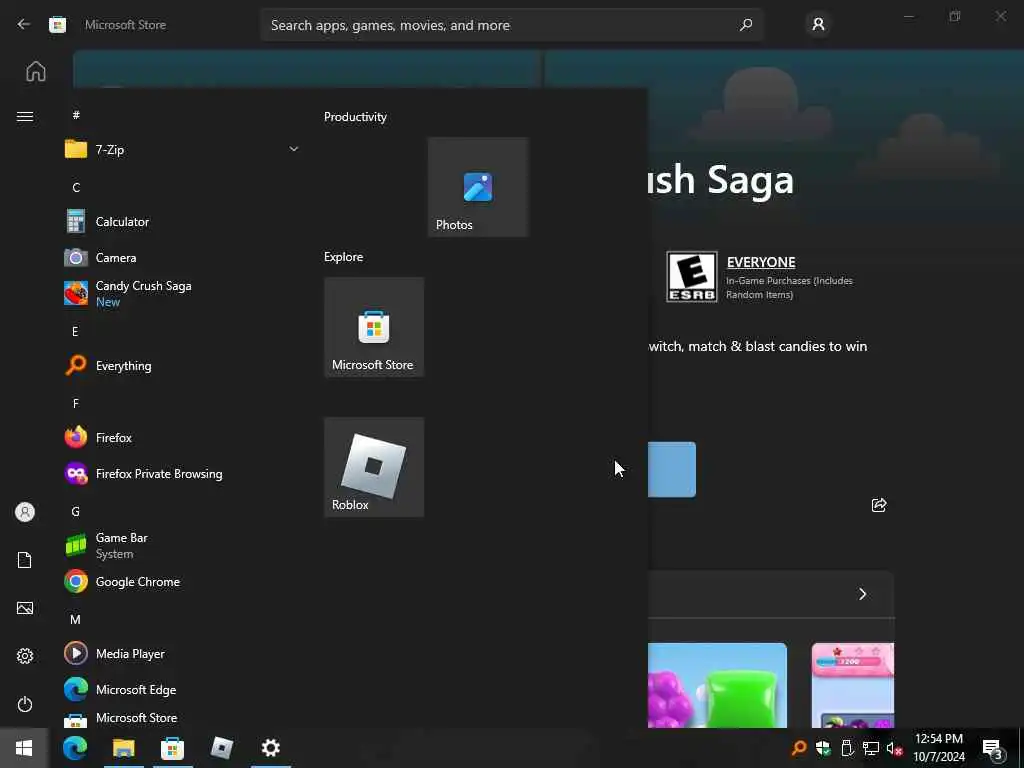Image resolution: width=1024 pixels, height=768 pixels.
Task: Open Documents from Start sidebar
Action: [25, 560]
